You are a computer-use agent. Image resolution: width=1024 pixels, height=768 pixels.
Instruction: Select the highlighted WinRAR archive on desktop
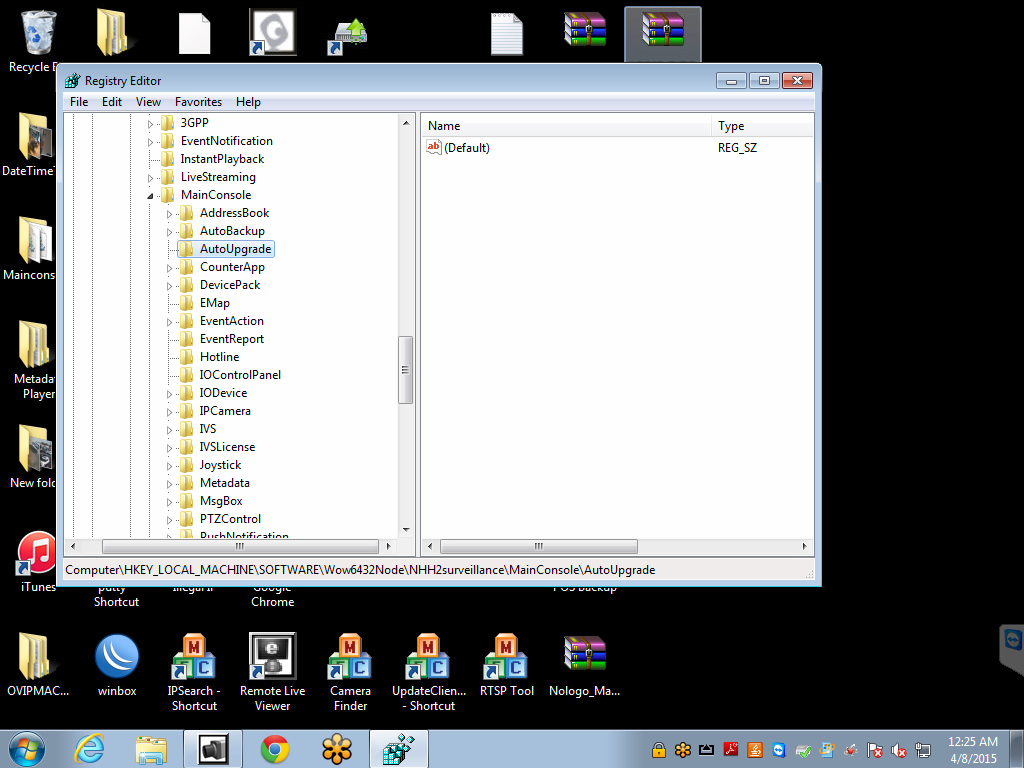(663, 34)
